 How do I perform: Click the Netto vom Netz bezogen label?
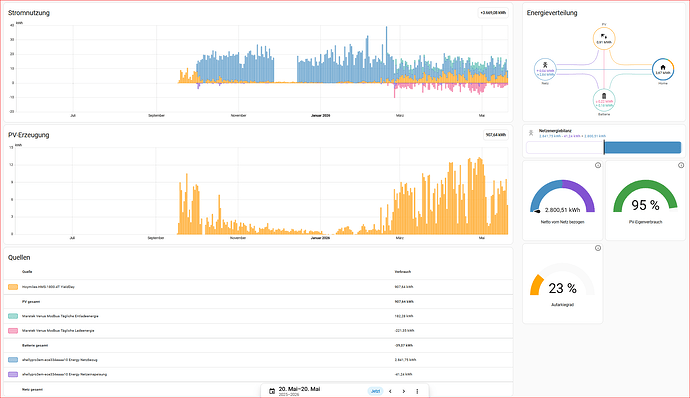coord(562,222)
